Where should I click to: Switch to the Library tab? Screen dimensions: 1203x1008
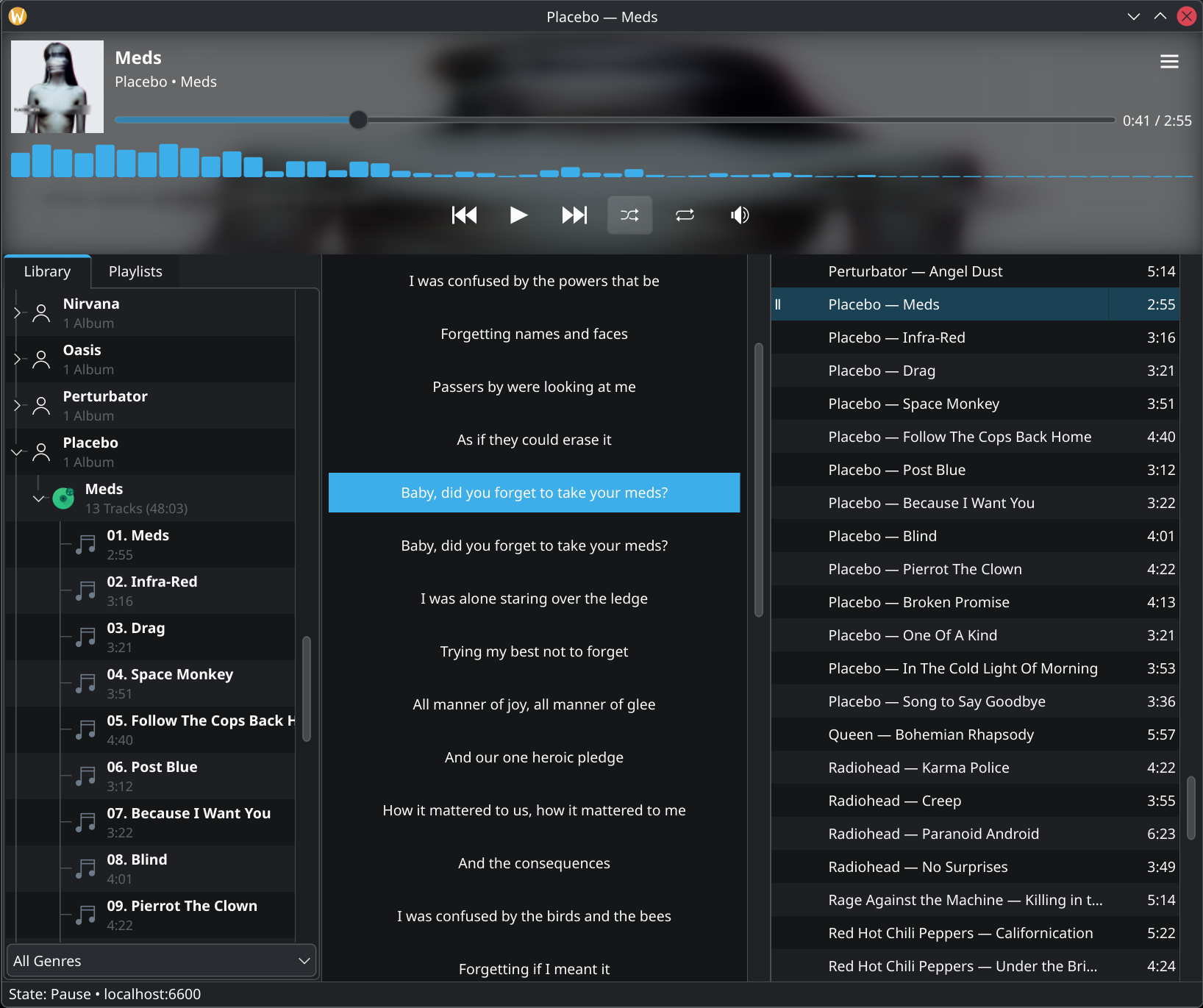(47, 271)
